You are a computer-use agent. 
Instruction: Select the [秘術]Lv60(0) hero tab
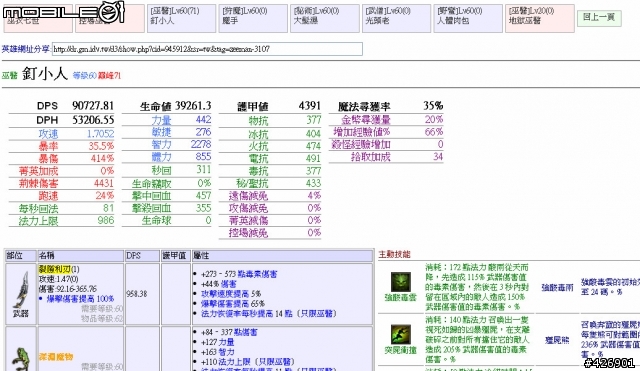pos(324,18)
